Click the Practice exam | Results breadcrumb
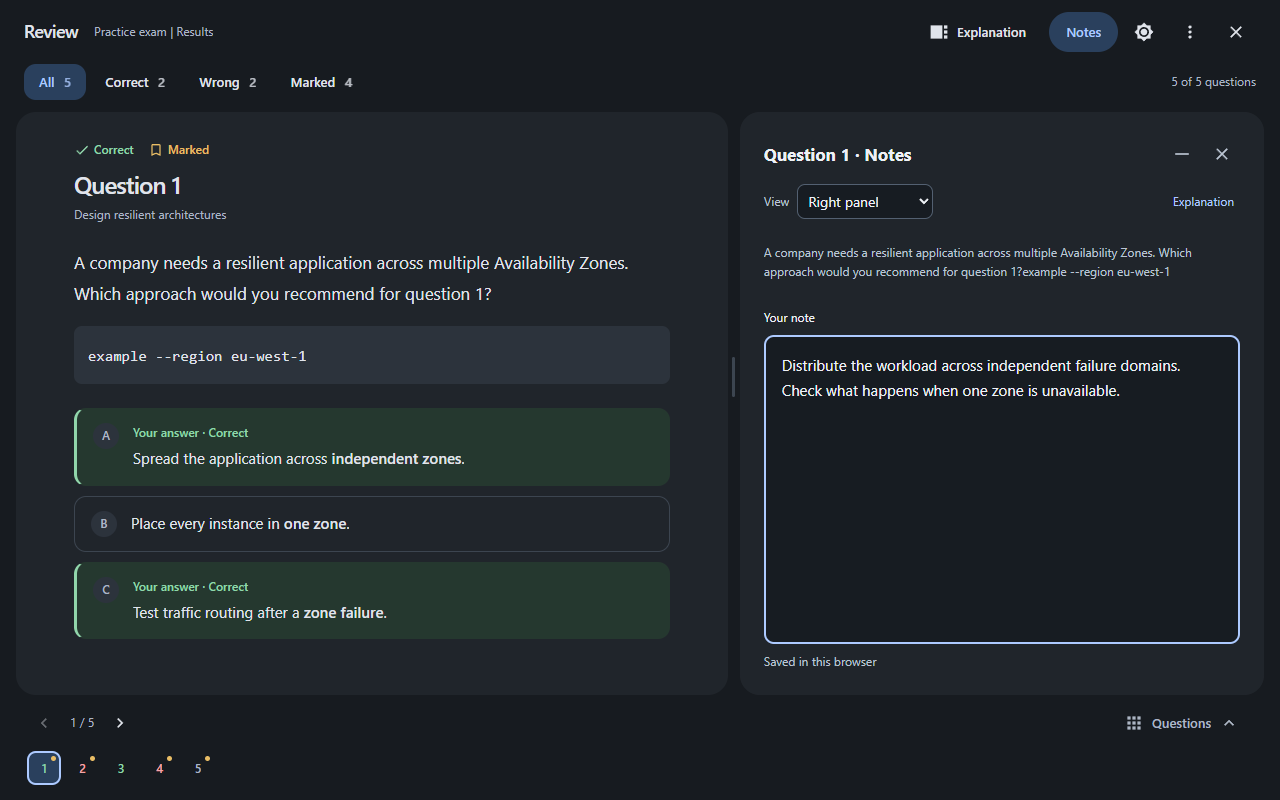 coord(153,32)
